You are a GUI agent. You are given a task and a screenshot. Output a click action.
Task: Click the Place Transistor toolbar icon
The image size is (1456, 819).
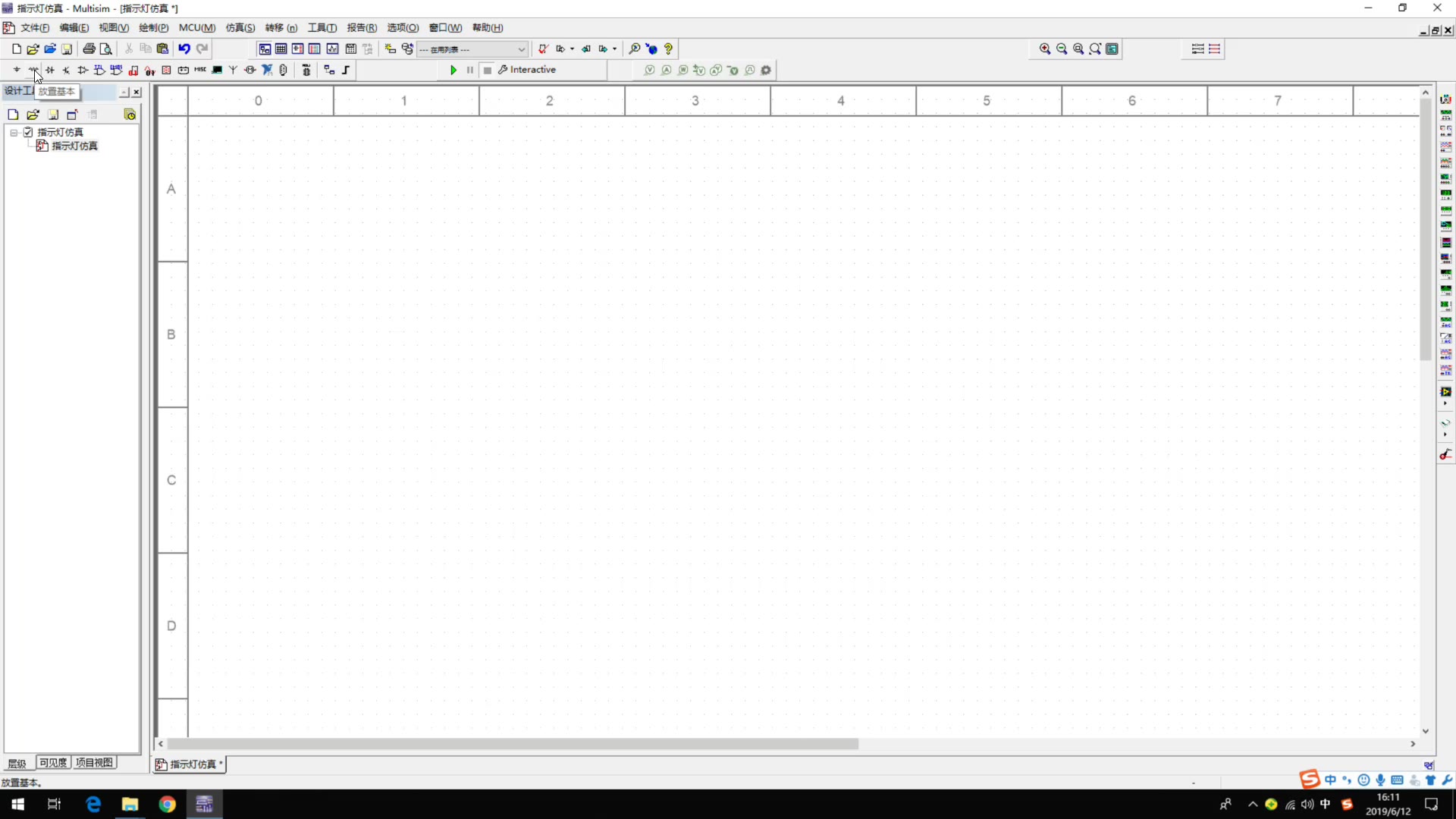[x=67, y=70]
